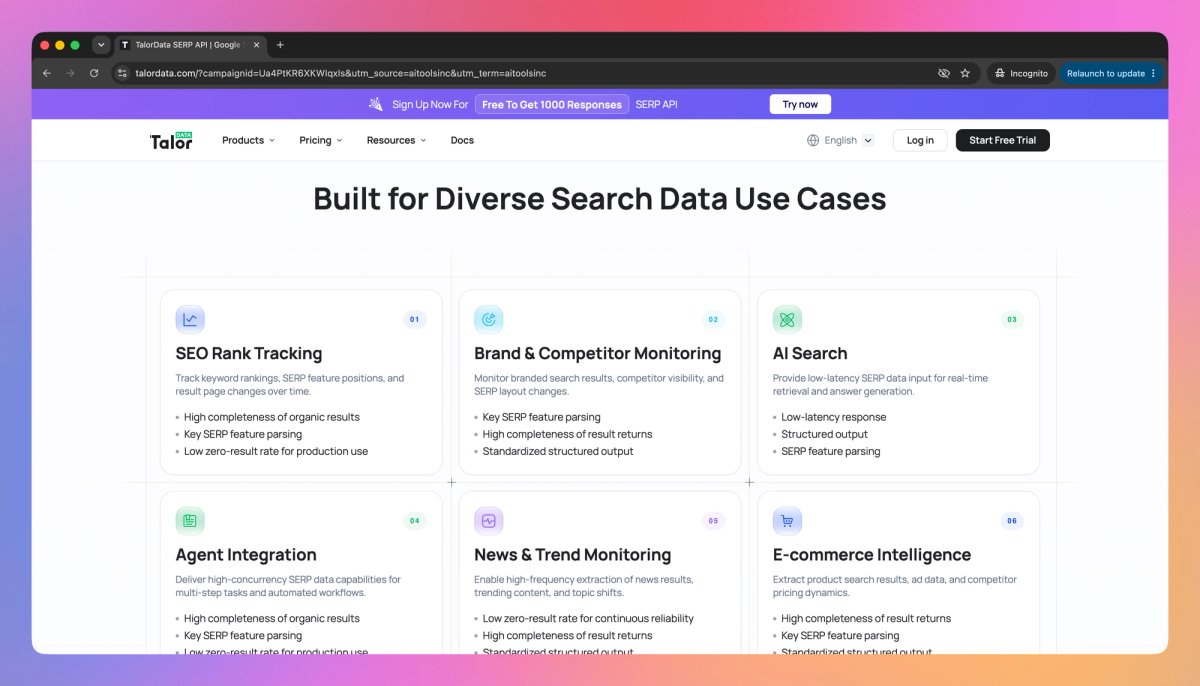Click 'Low-latency response' bullet
This screenshot has width=1200, height=686.
tap(833, 417)
